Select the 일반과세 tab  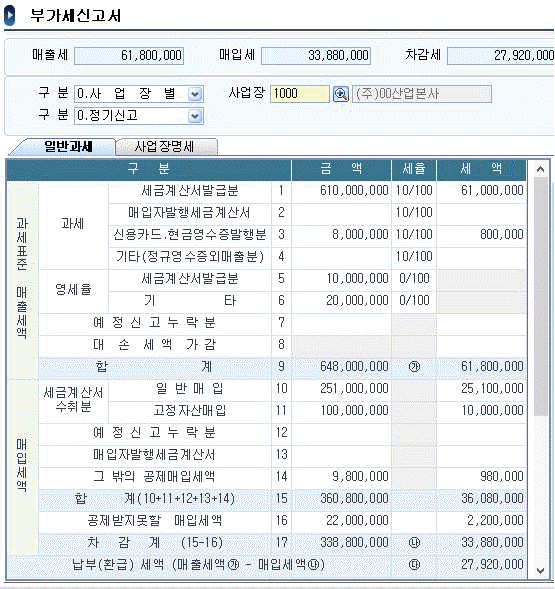68,146
